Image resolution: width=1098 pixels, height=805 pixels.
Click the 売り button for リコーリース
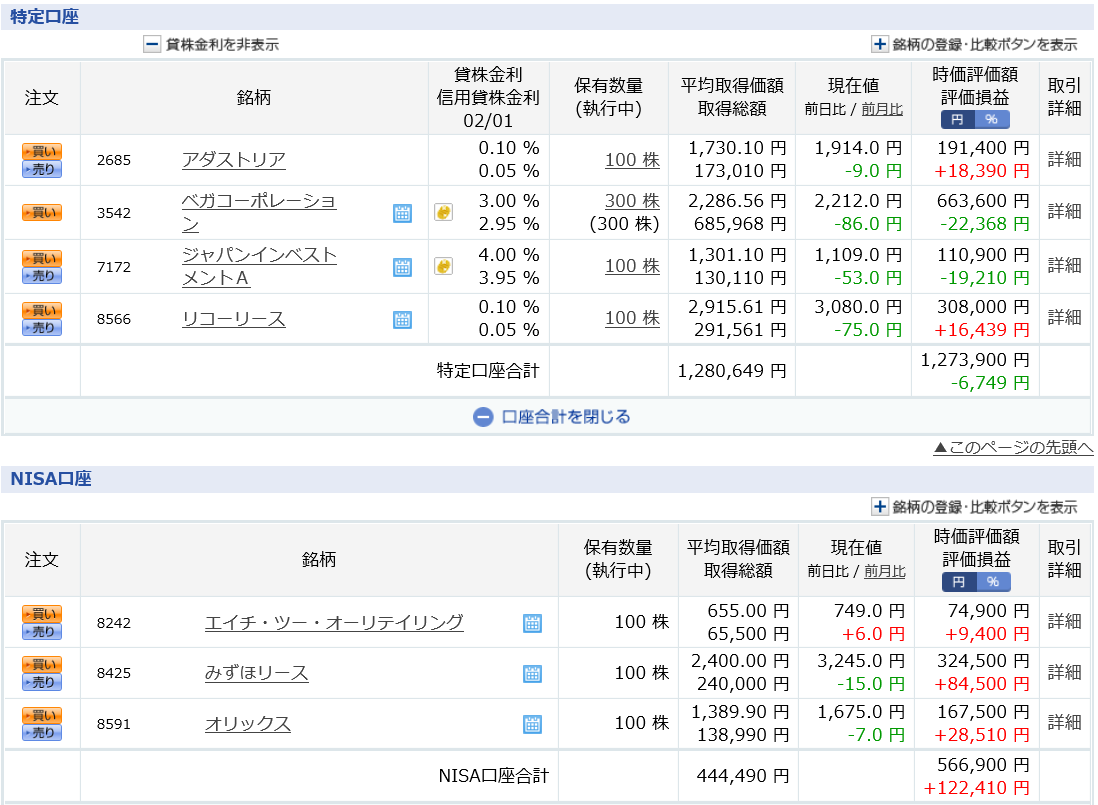42,328
